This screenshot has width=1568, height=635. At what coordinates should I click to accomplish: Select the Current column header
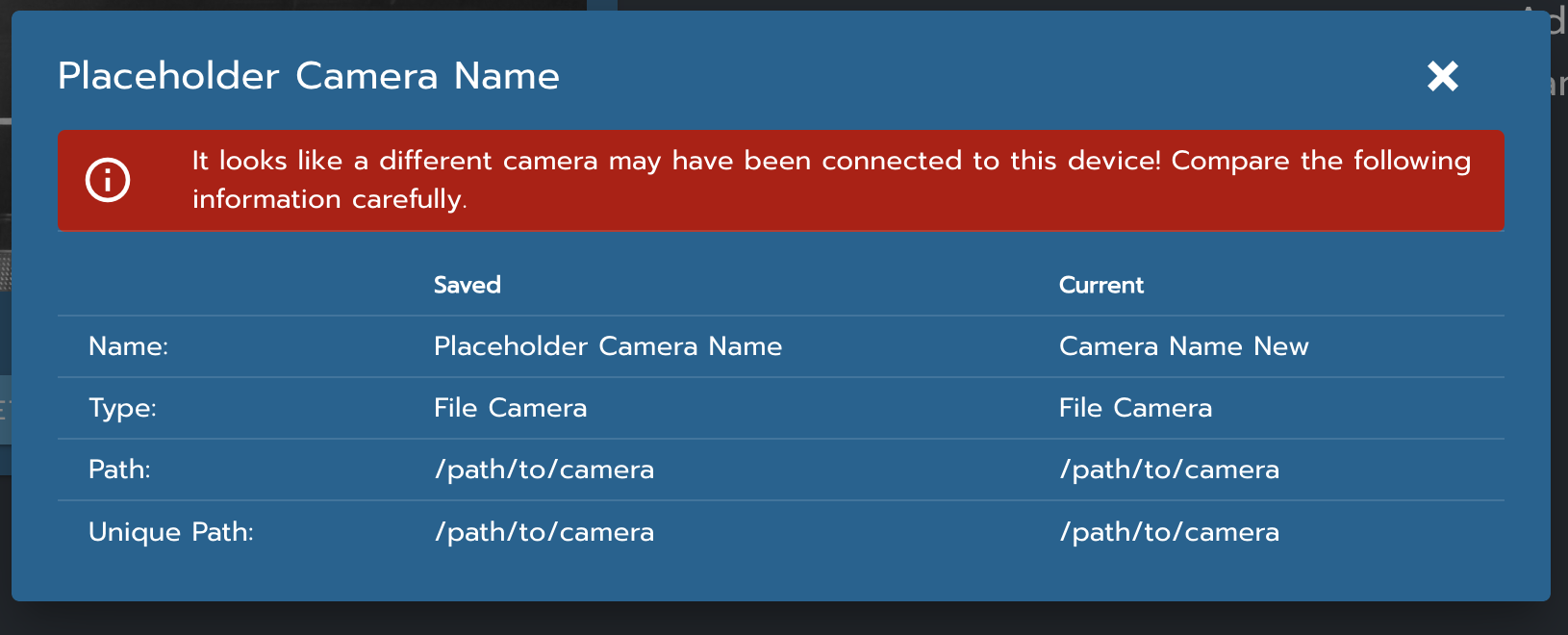(1100, 285)
